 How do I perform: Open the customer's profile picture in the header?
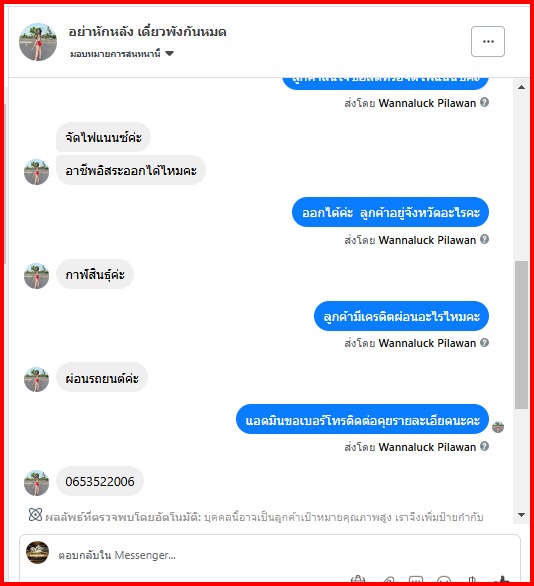(x=38, y=42)
